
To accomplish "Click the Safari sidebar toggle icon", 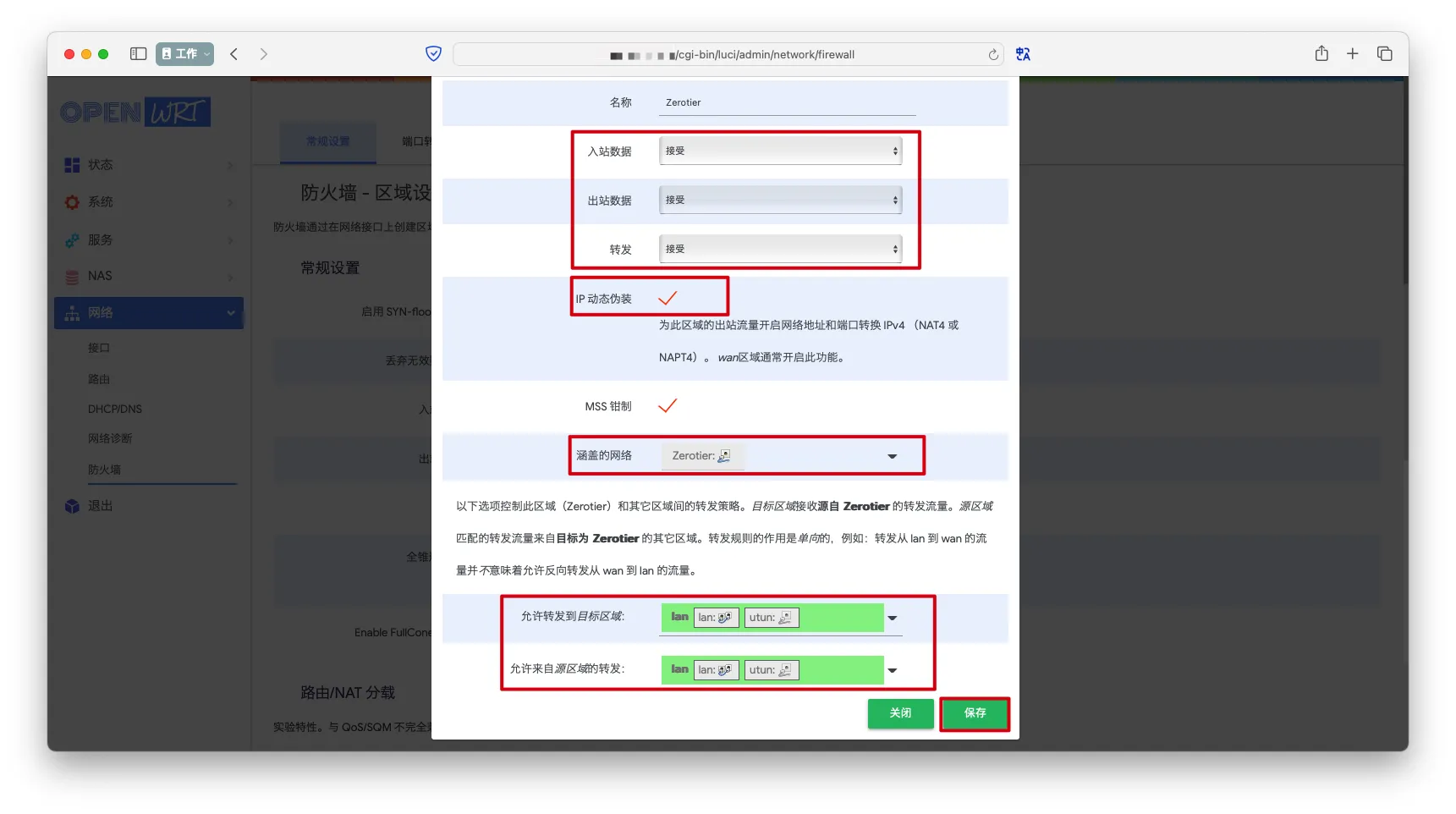I will point(138,54).
